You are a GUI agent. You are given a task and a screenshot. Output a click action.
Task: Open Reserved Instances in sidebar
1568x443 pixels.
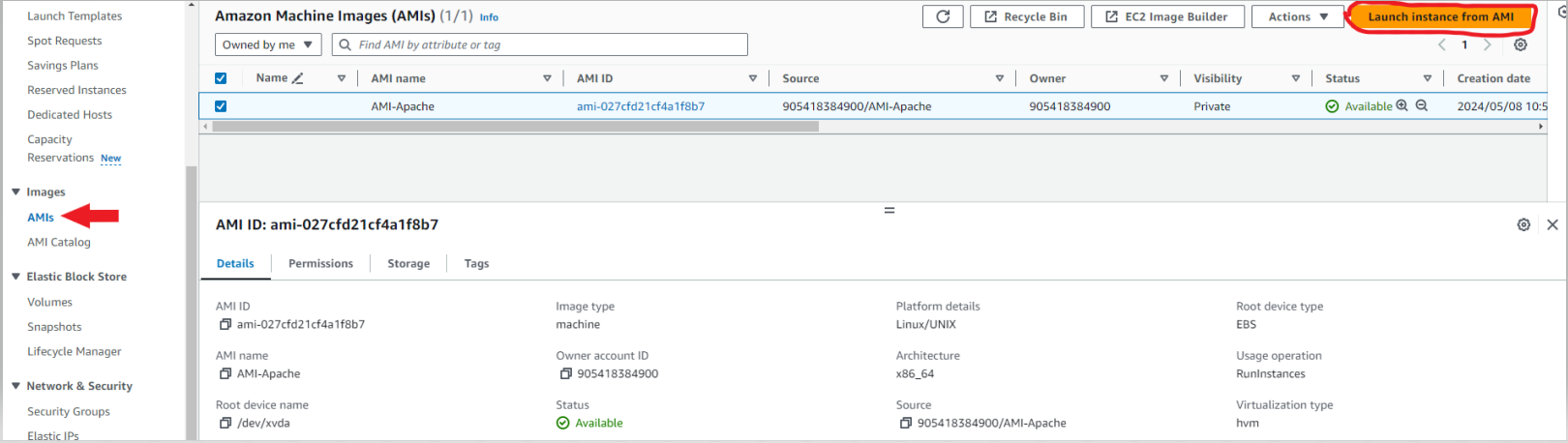point(76,90)
